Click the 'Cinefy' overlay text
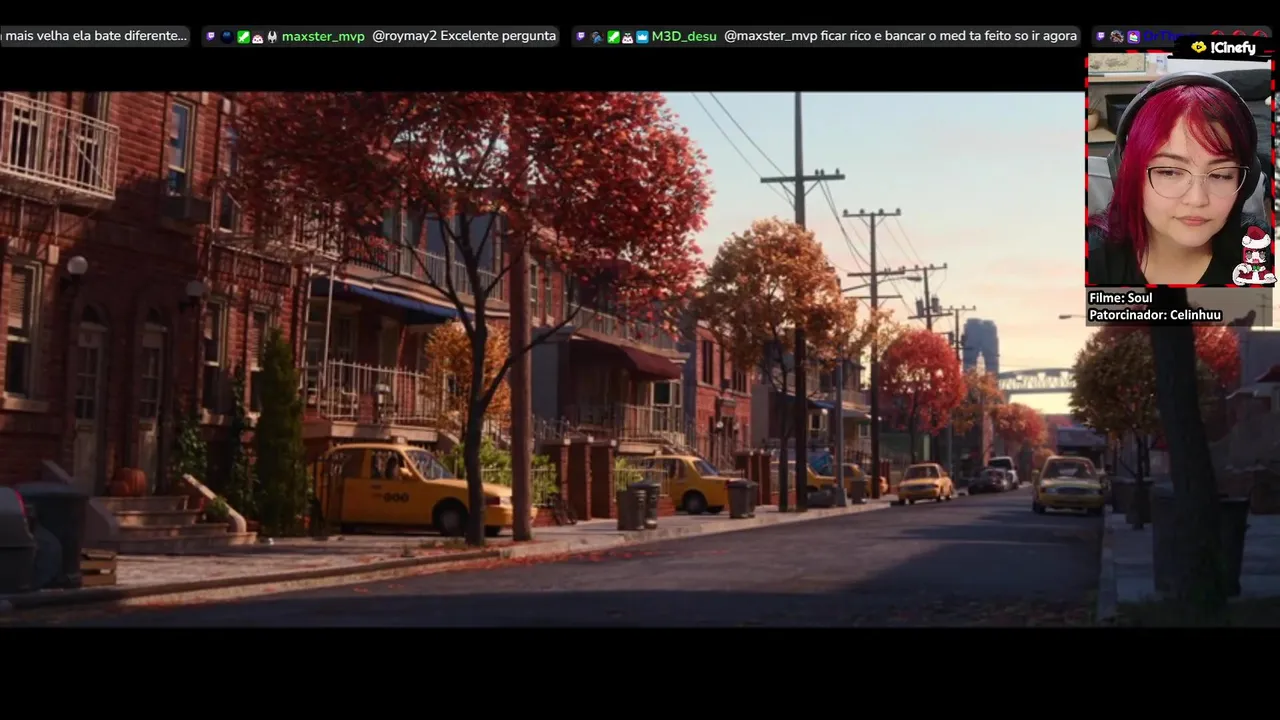 [1233, 47]
